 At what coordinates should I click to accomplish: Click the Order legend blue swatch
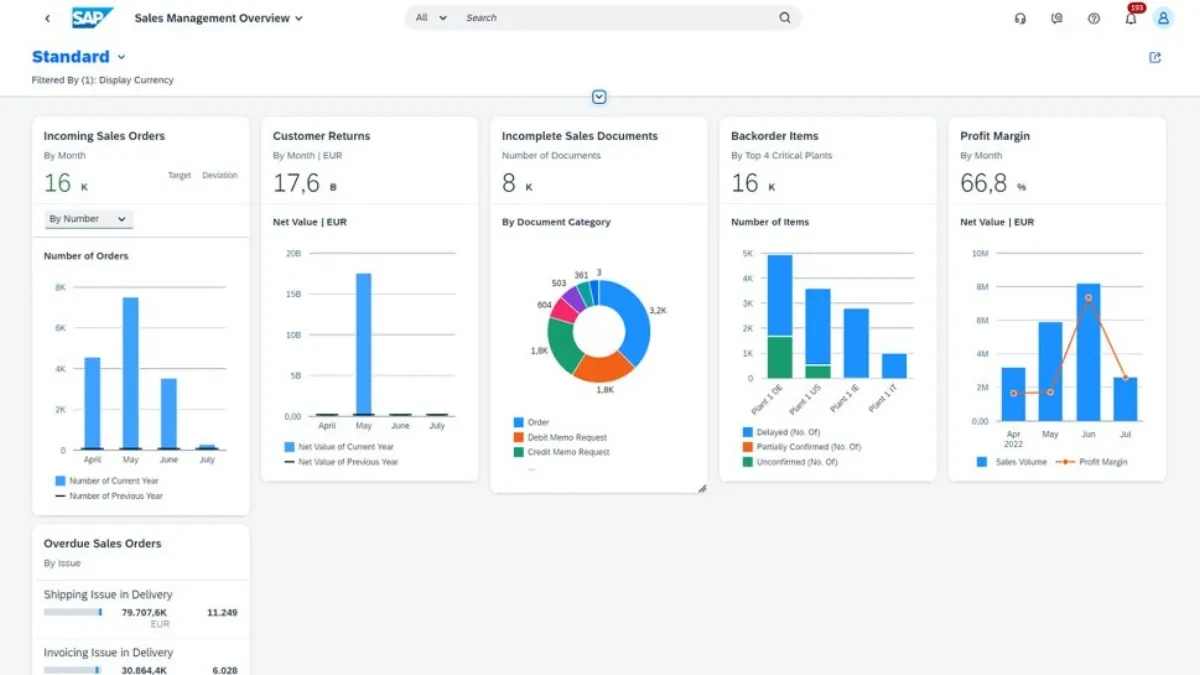tap(518, 423)
